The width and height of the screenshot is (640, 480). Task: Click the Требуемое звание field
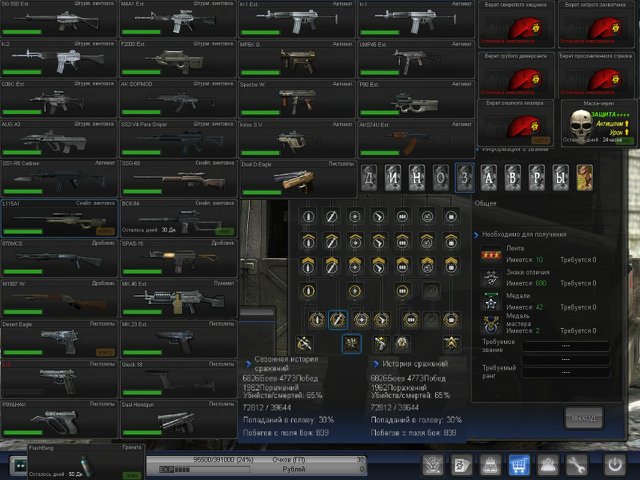tap(565, 346)
